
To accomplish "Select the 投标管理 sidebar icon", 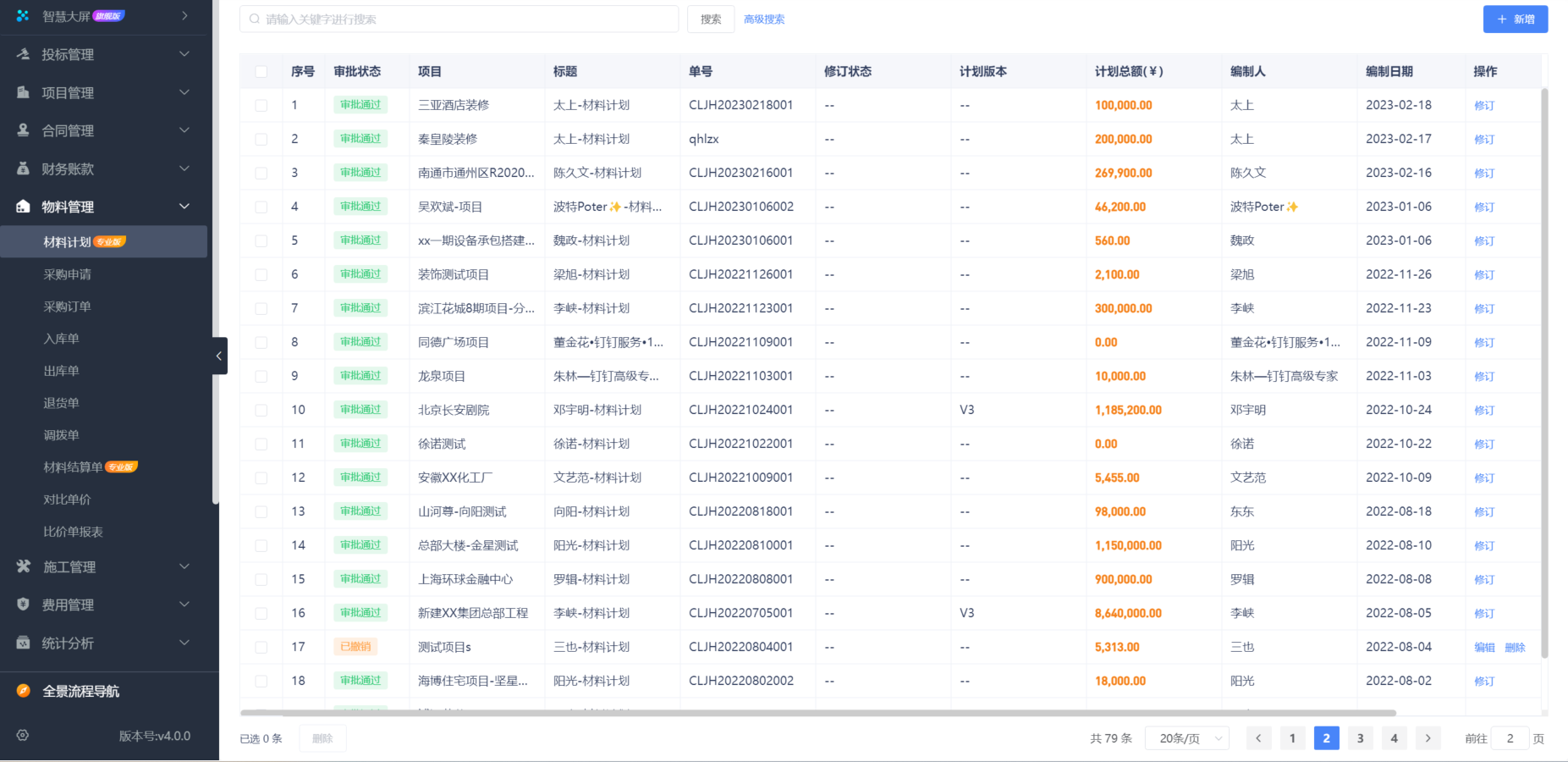I will point(22,54).
